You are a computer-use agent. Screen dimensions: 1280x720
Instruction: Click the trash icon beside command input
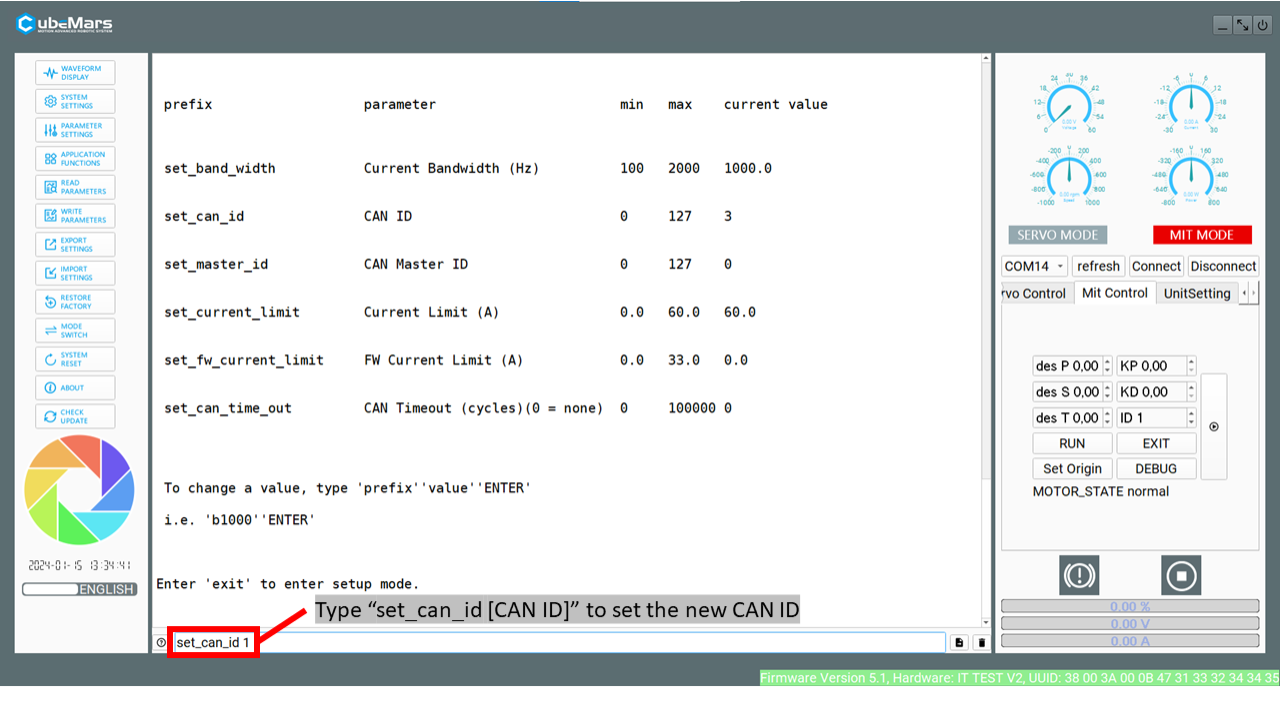click(981, 643)
